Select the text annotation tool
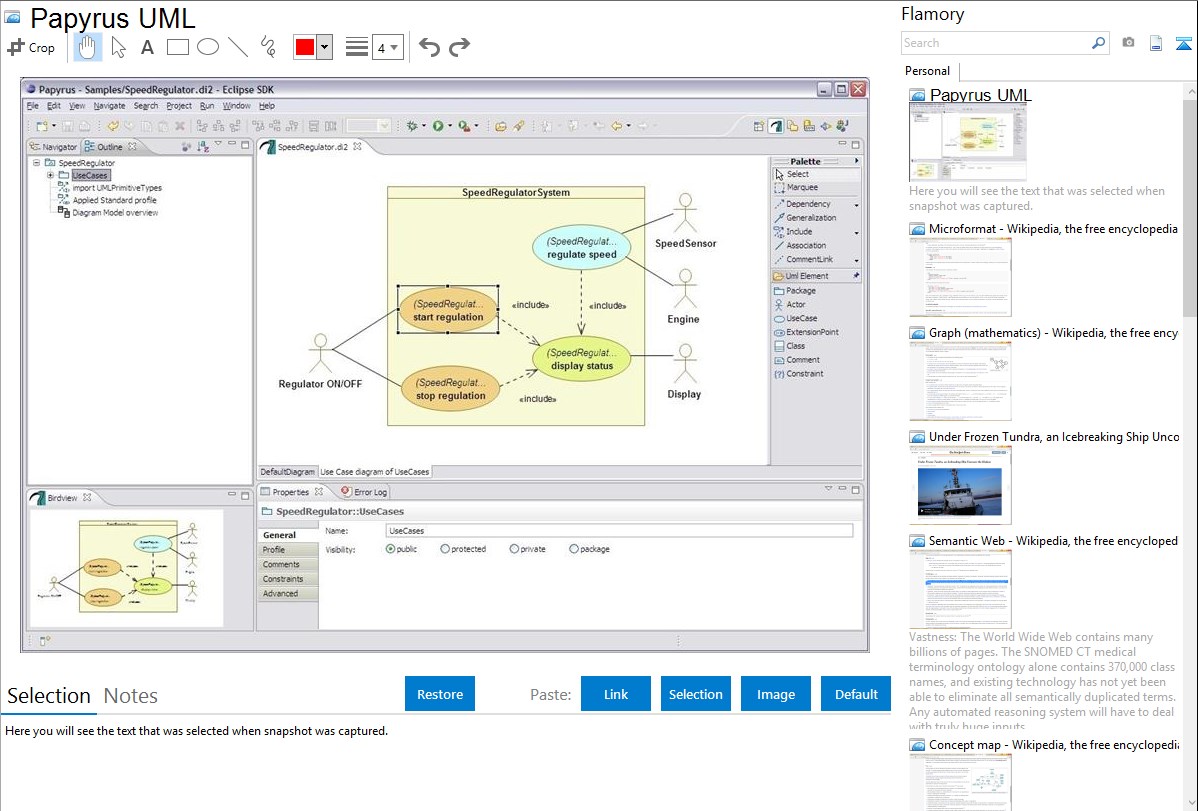This screenshot has width=1198, height=811. pos(147,47)
